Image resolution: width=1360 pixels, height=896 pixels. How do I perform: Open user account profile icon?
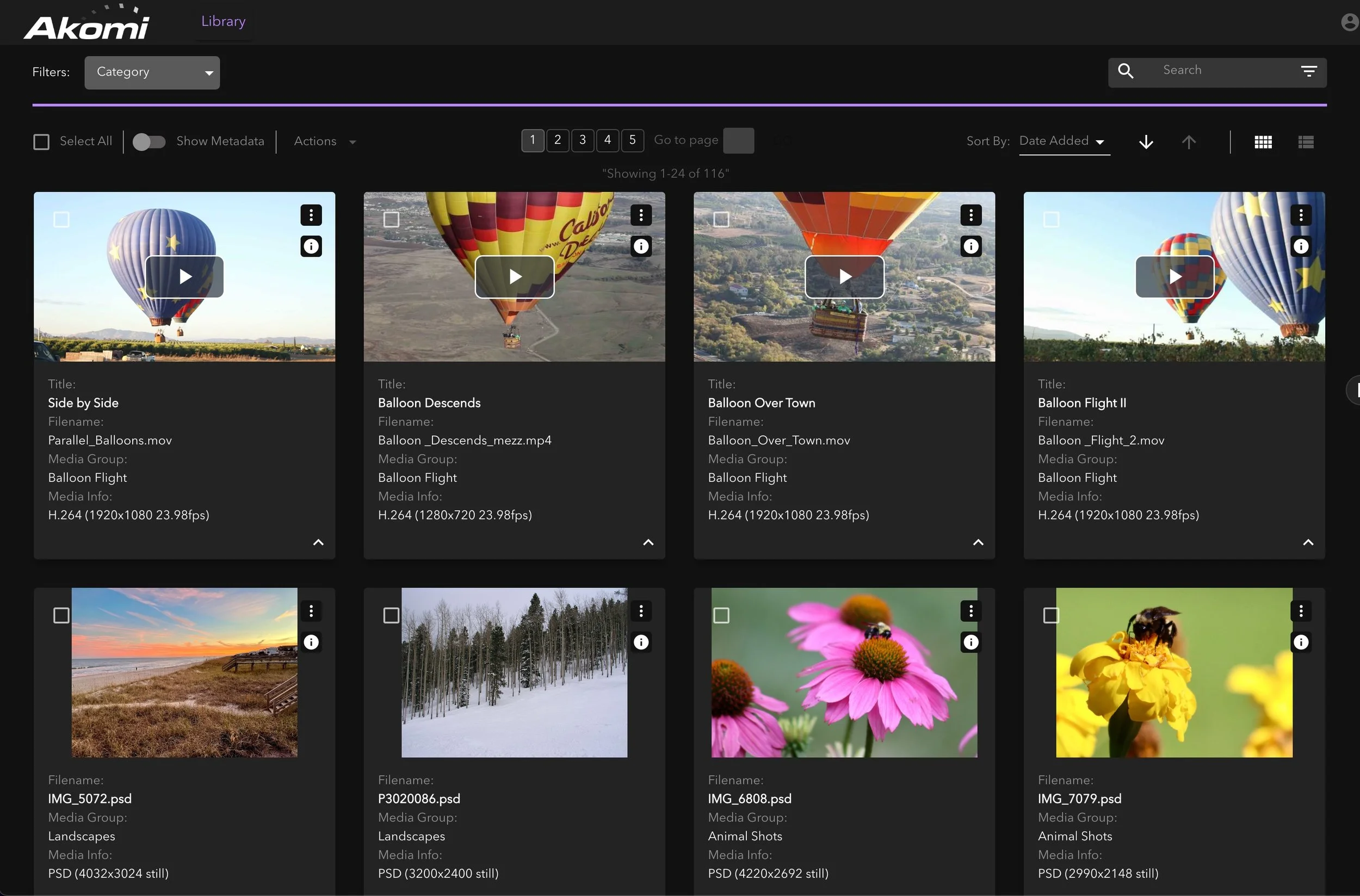(1349, 22)
